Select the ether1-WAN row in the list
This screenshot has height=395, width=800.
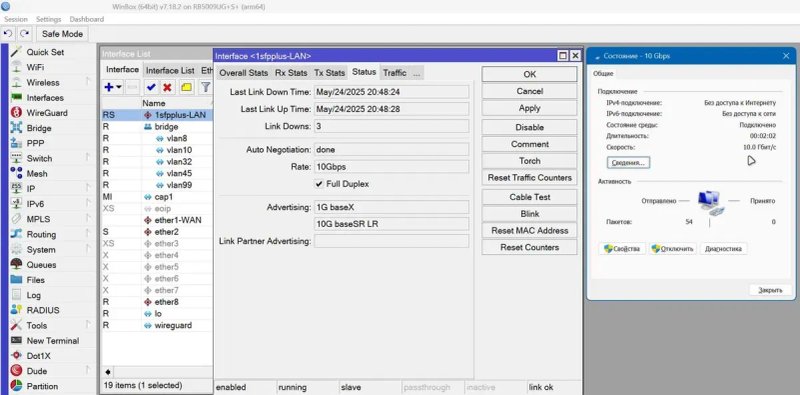pos(157,220)
